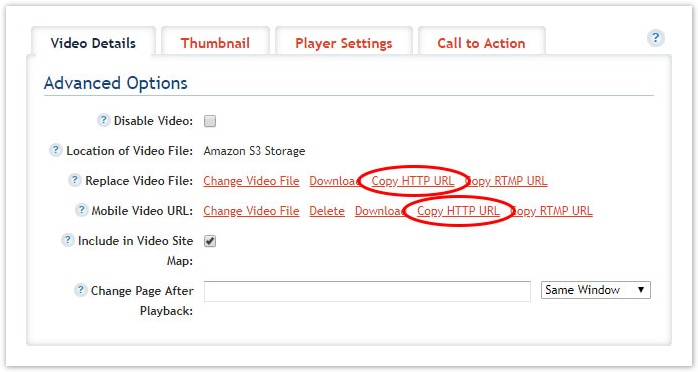The image size is (698, 372).
Task: Click the Advanced Options heading
Action: 116,83
